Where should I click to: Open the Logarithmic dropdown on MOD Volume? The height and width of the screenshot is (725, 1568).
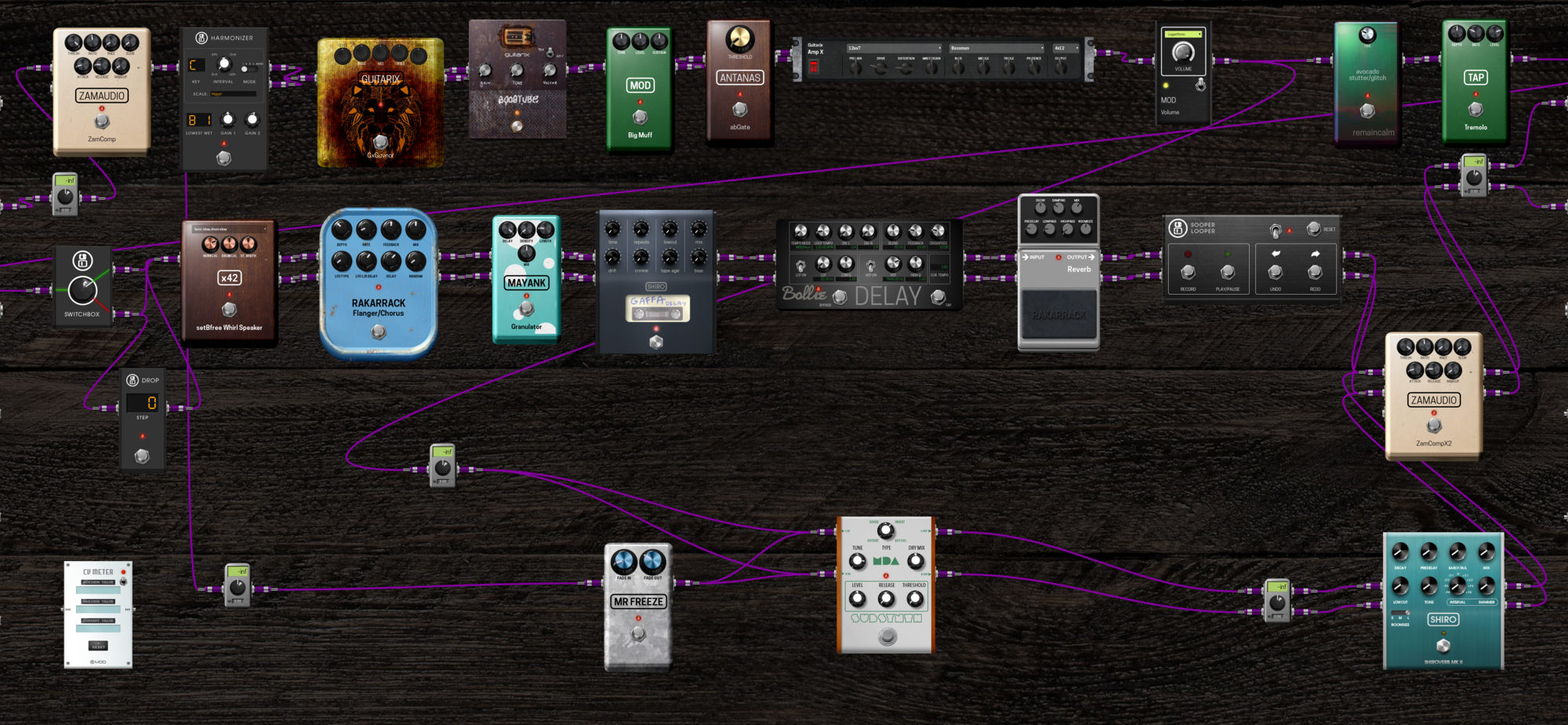tap(1184, 34)
